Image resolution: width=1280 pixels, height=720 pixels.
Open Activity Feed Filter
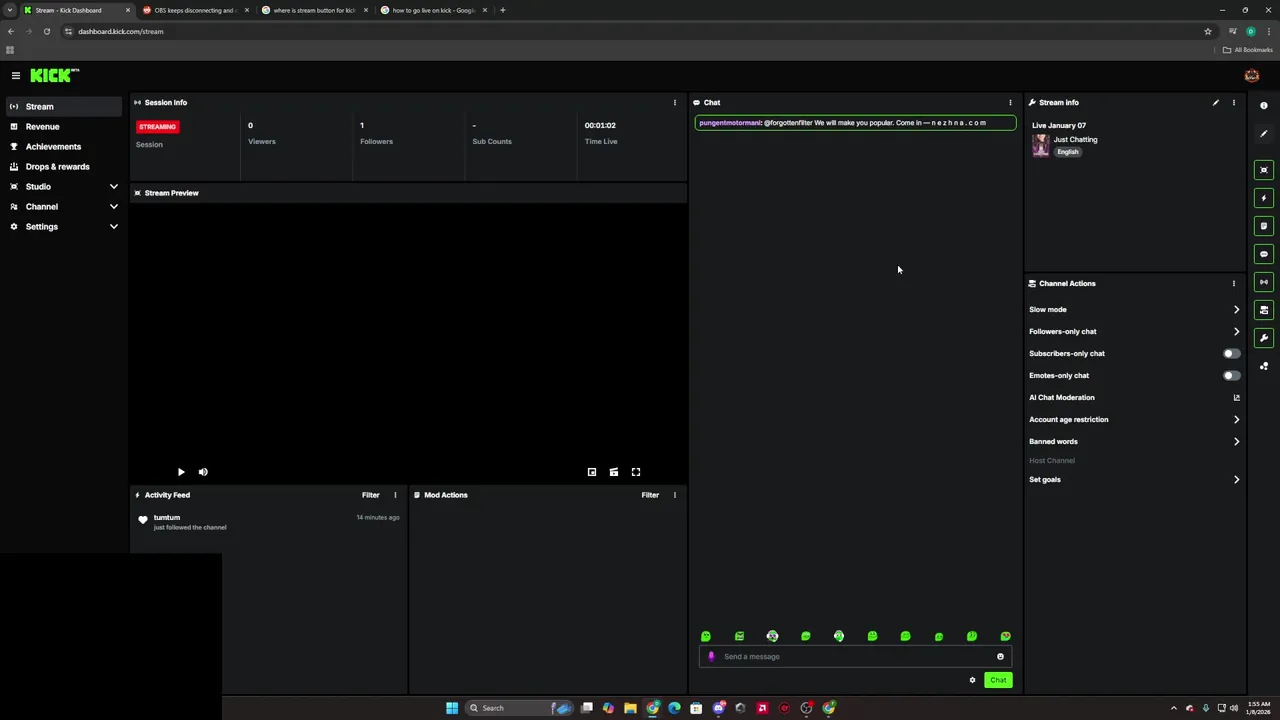tap(370, 495)
